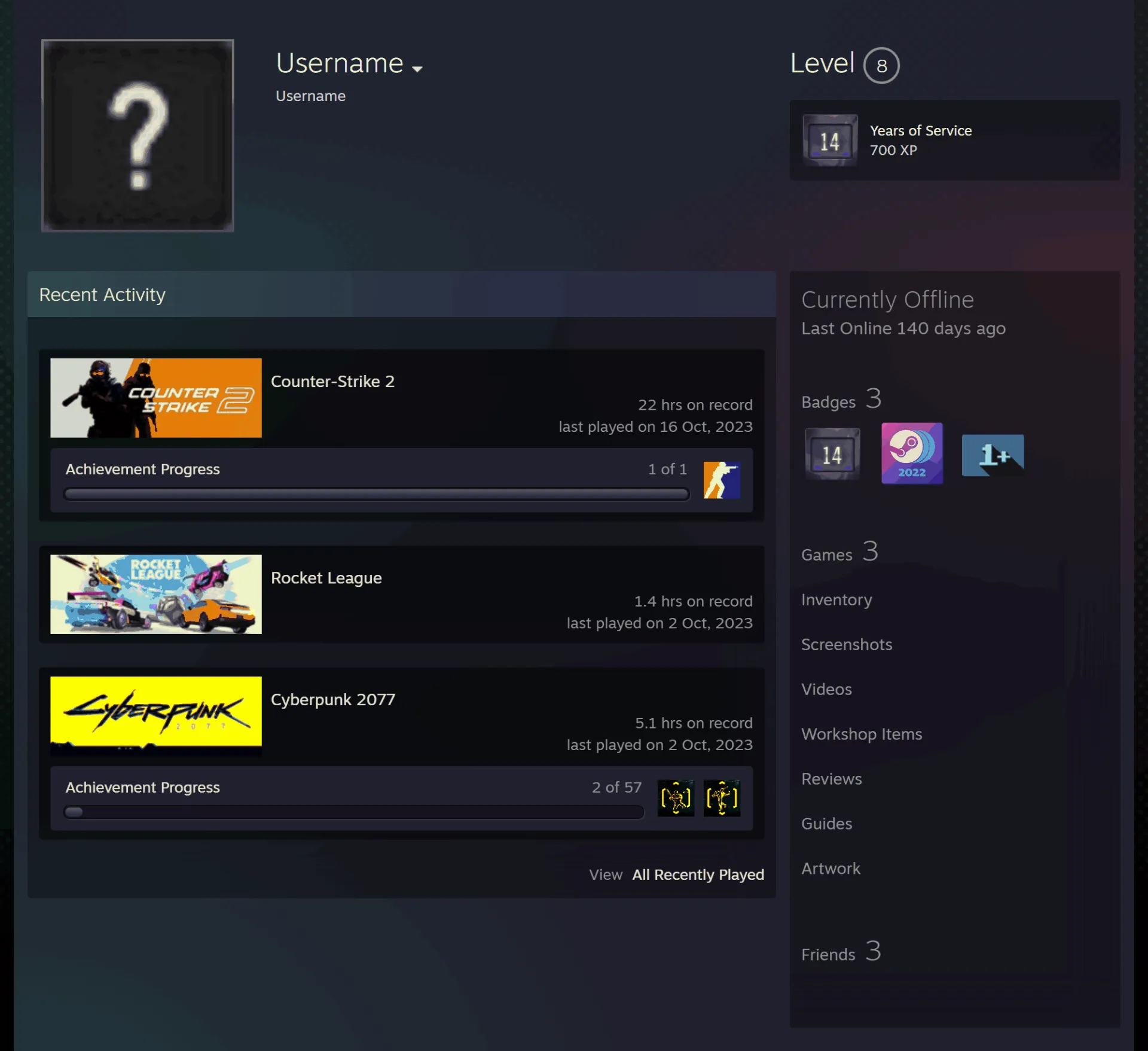1148x1051 pixels.
Task: Open the Cyberpunk 2077 game title
Action: tap(333, 699)
